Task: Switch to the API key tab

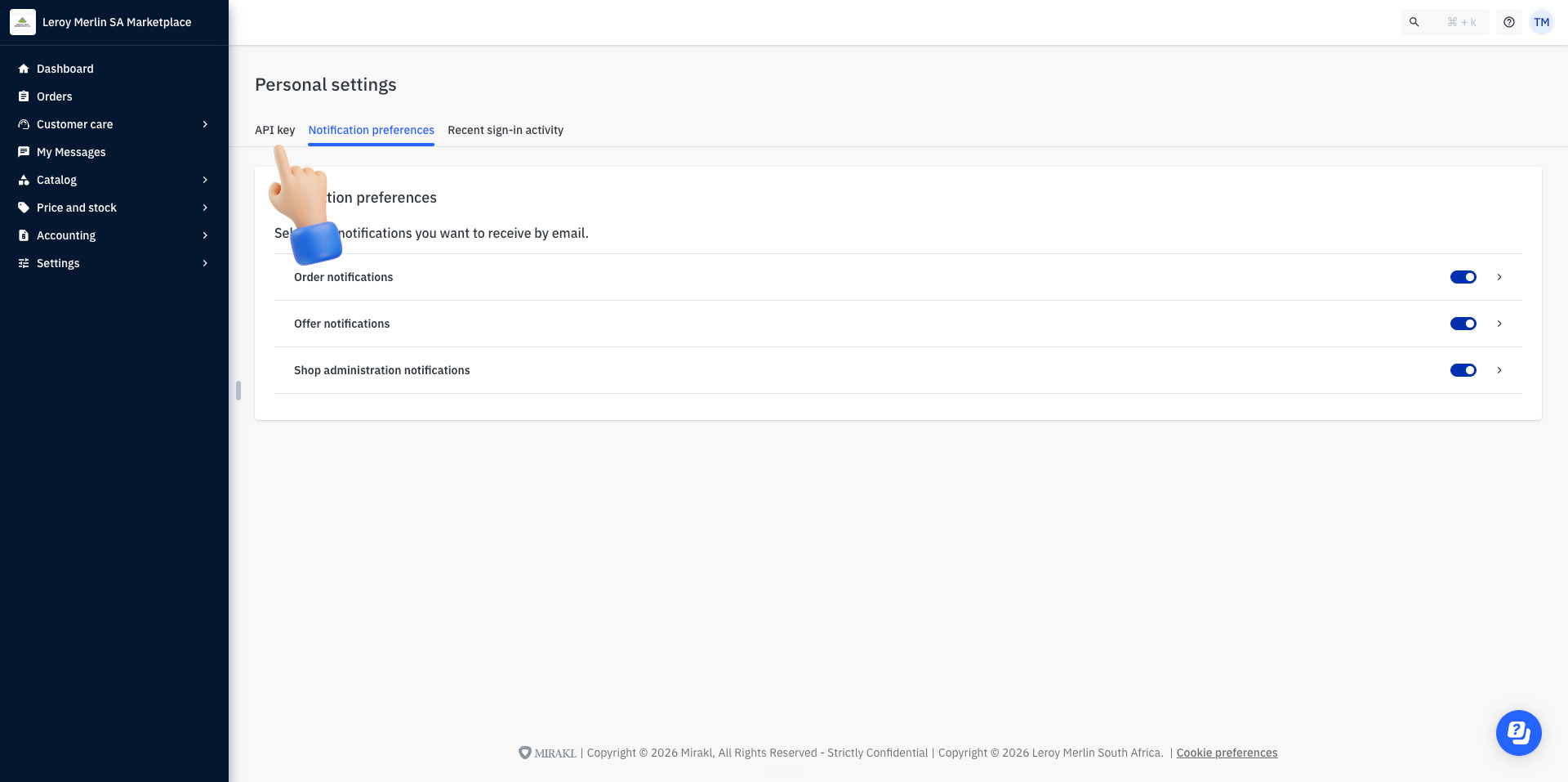Action: [274, 130]
